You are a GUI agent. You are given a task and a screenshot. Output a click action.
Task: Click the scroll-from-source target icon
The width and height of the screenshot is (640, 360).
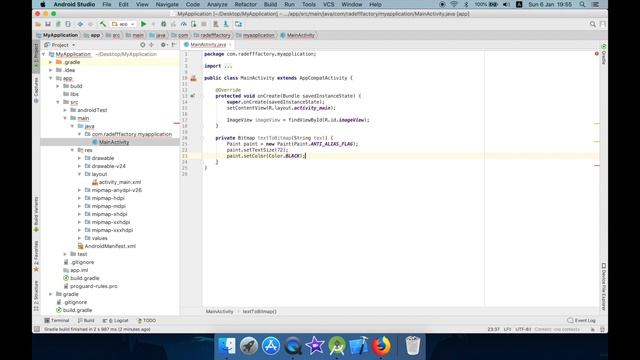point(142,45)
